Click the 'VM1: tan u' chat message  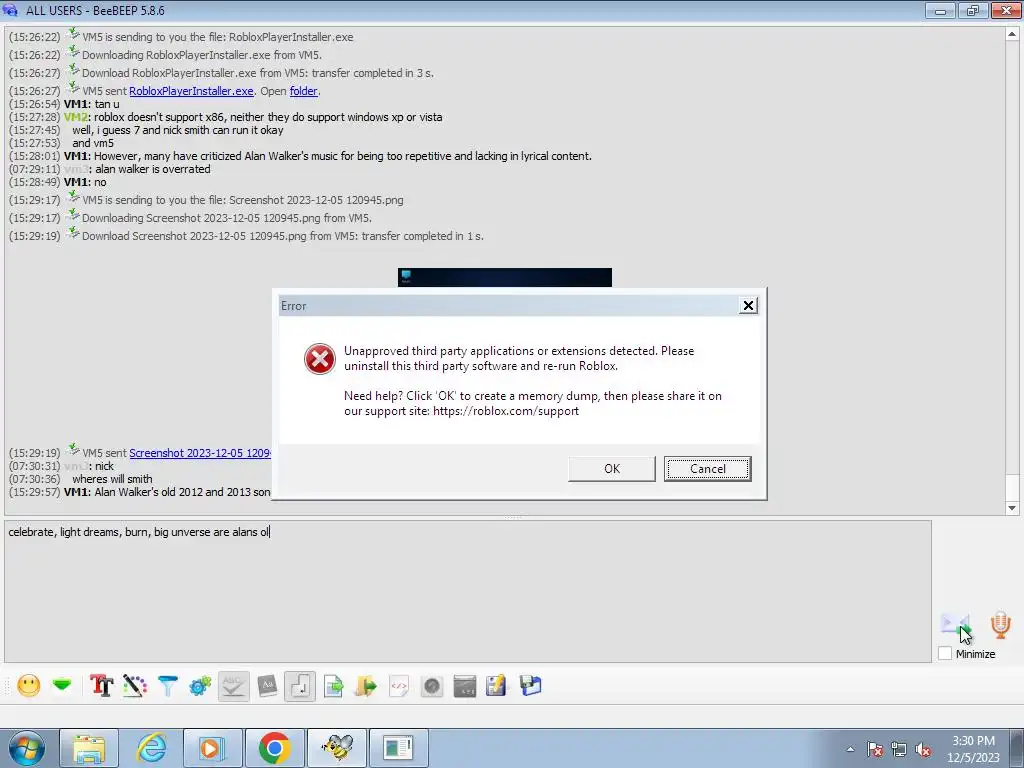coord(91,104)
